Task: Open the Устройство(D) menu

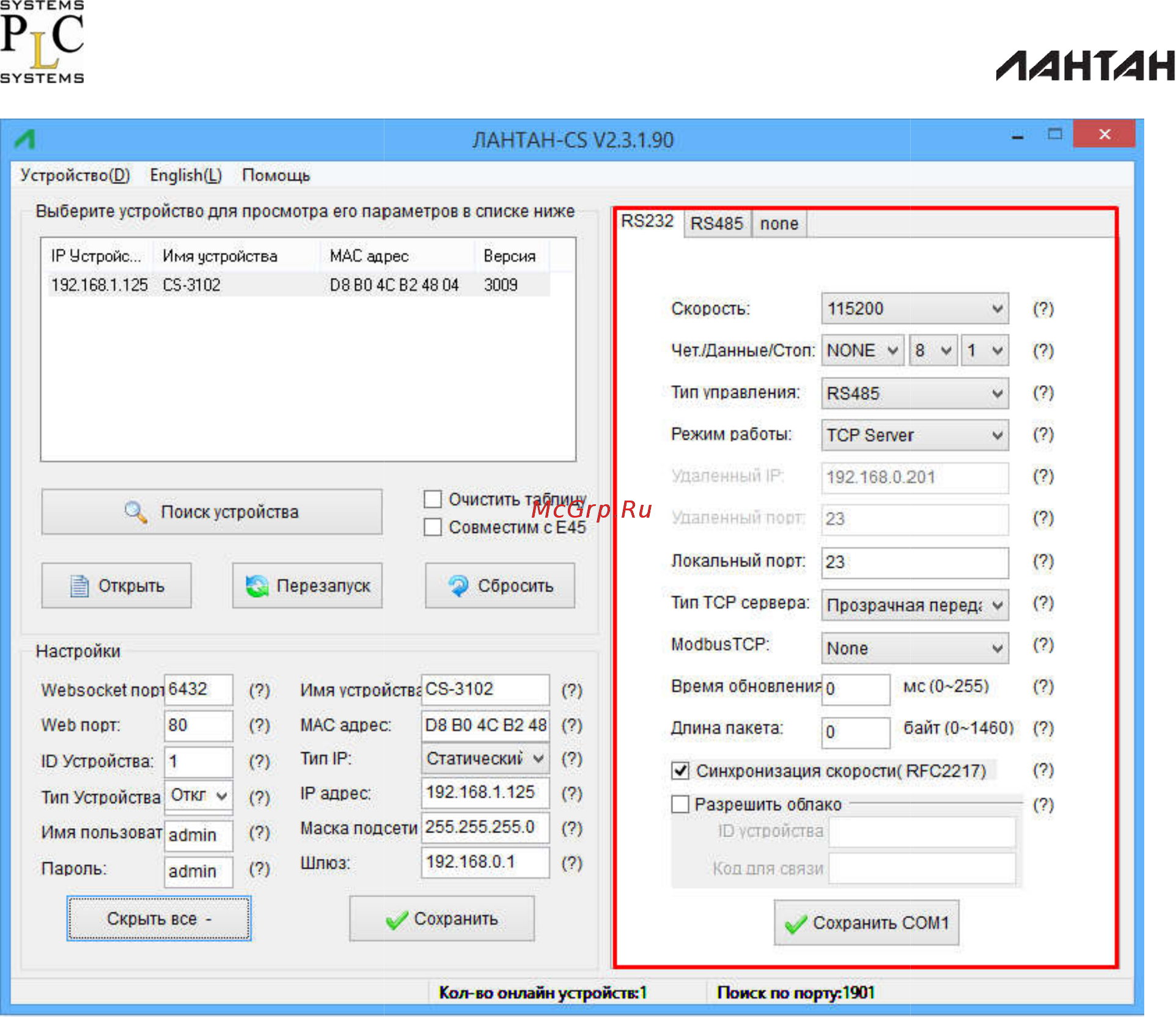Action: [x=75, y=175]
